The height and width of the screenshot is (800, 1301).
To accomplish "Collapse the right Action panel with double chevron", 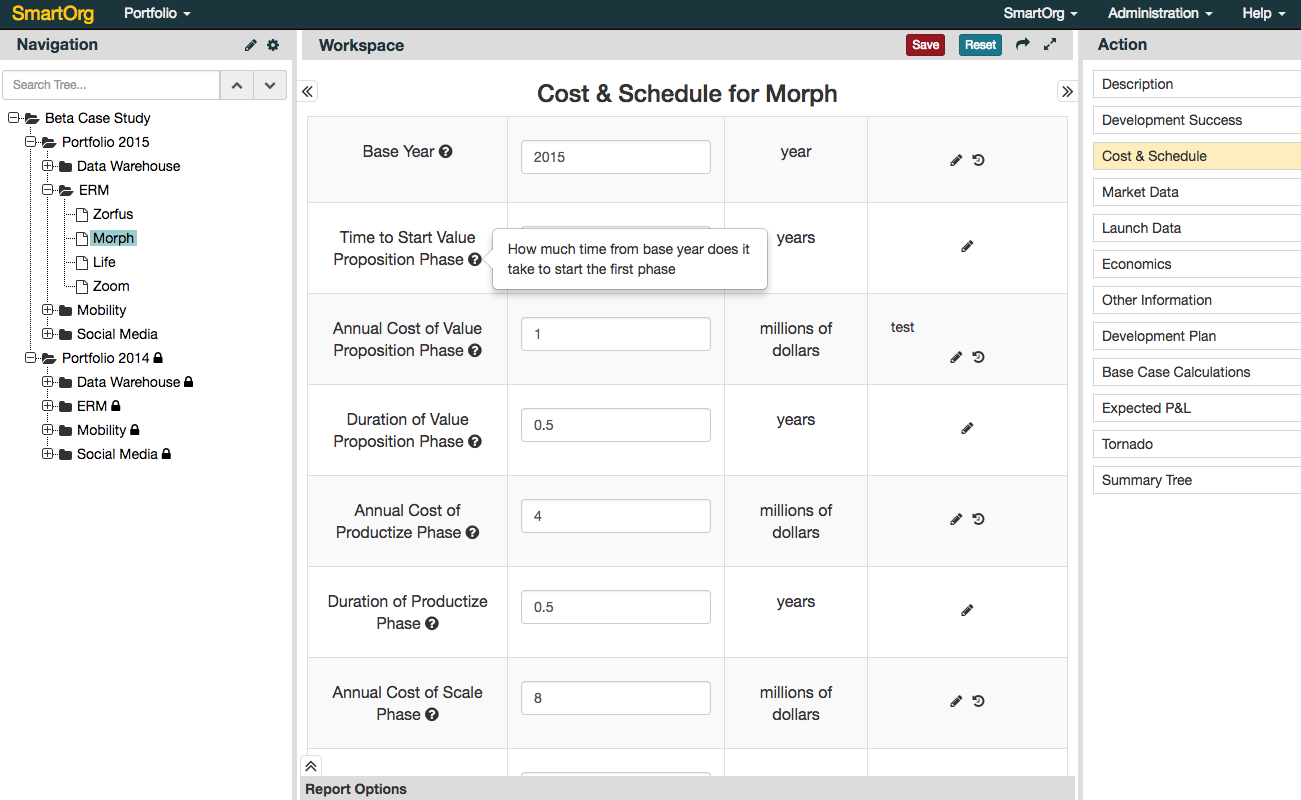I will point(1067,92).
